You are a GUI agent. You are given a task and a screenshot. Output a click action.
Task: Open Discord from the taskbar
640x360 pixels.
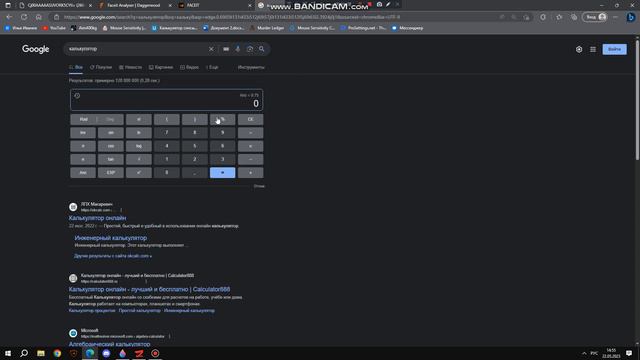tap(106, 353)
